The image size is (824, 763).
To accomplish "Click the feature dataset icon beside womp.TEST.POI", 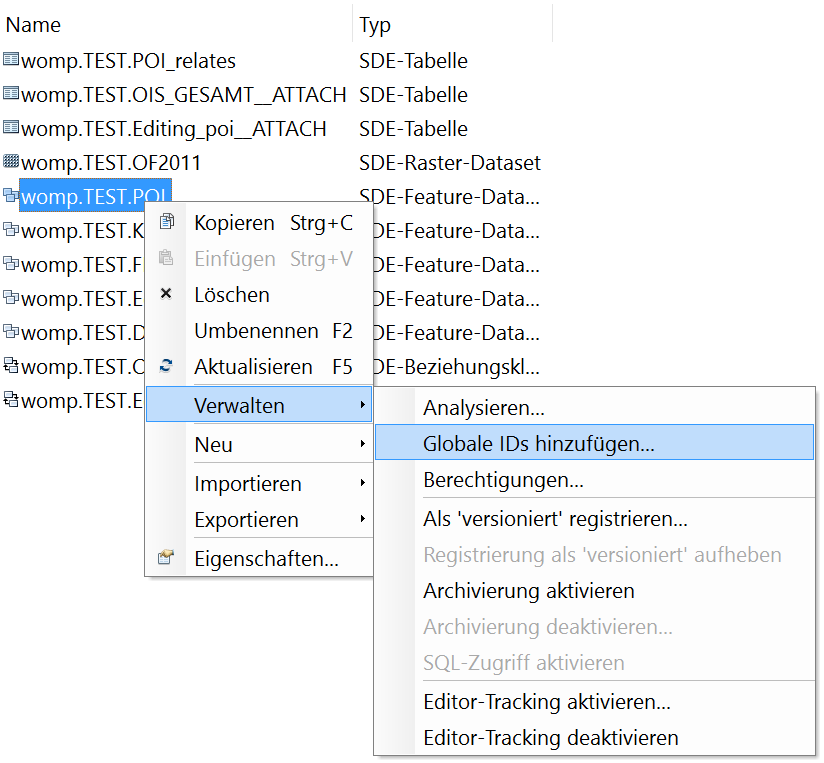I will [10, 196].
